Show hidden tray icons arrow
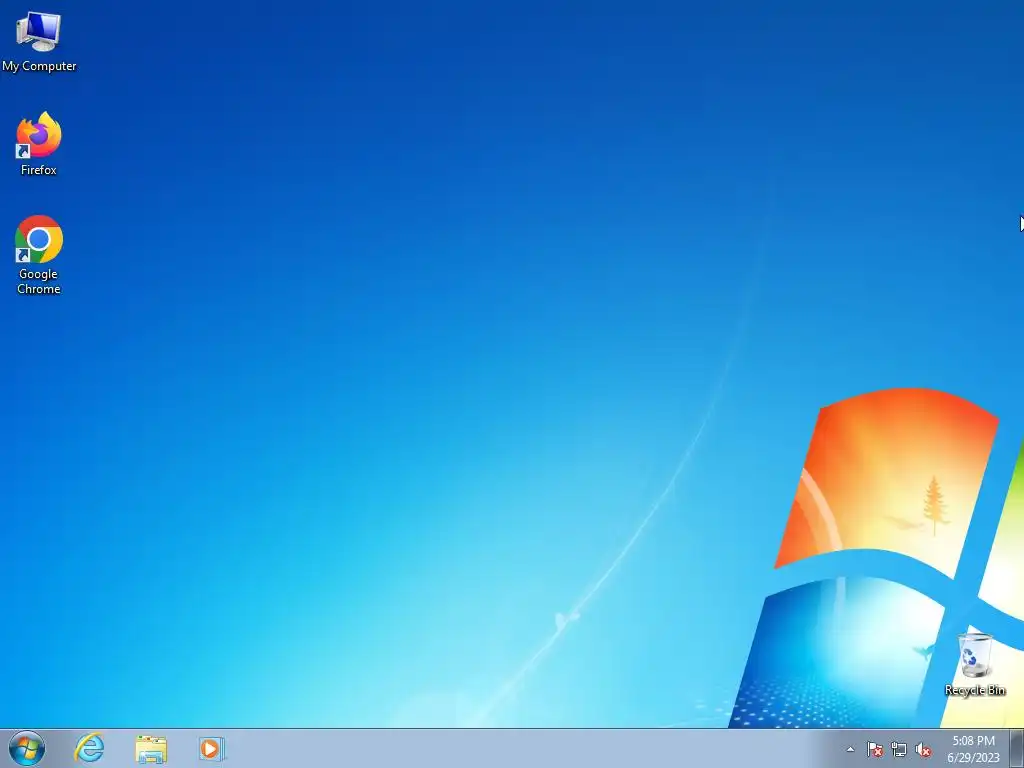 [850, 749]
